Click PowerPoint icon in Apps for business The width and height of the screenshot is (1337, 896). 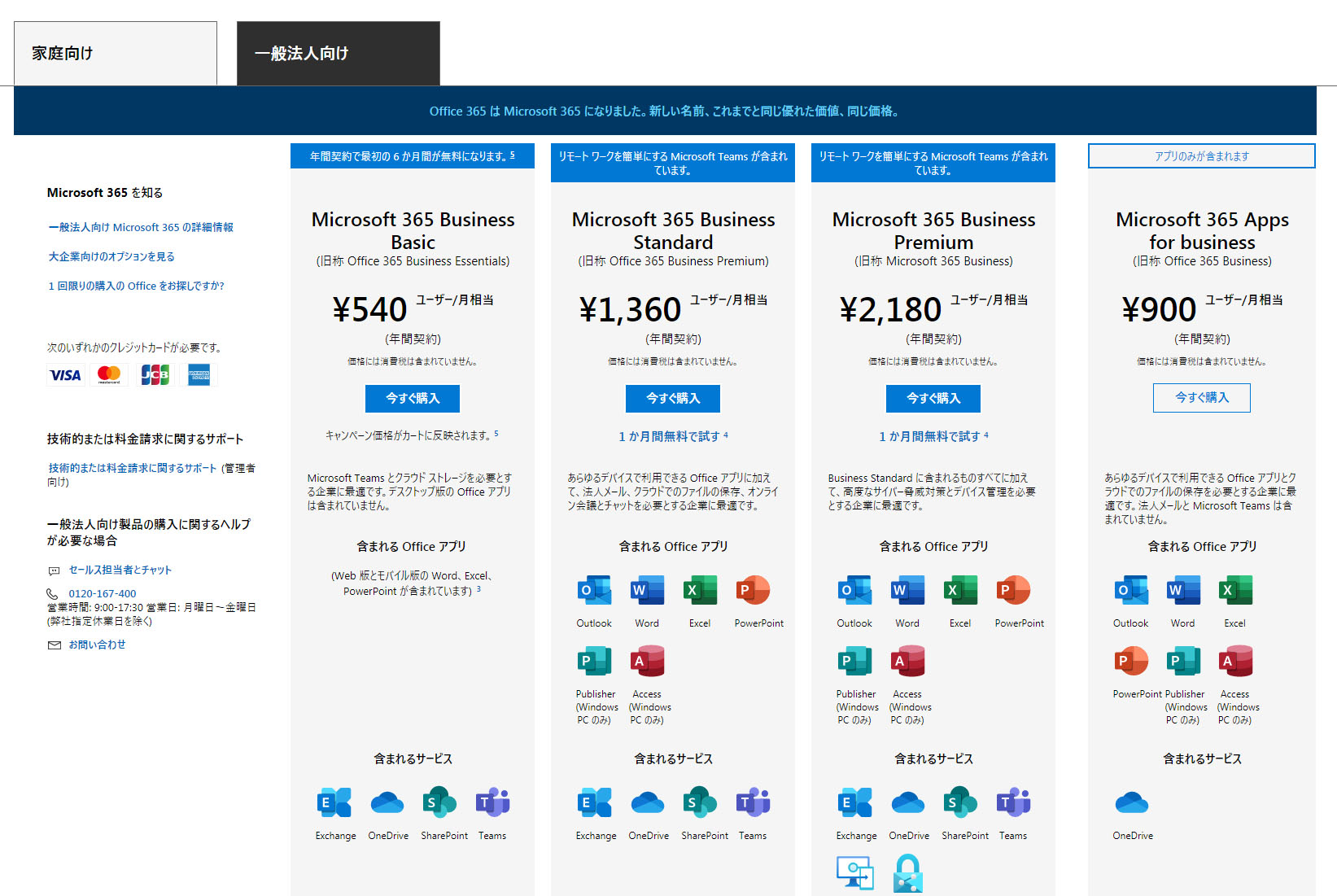point(1131,661)
